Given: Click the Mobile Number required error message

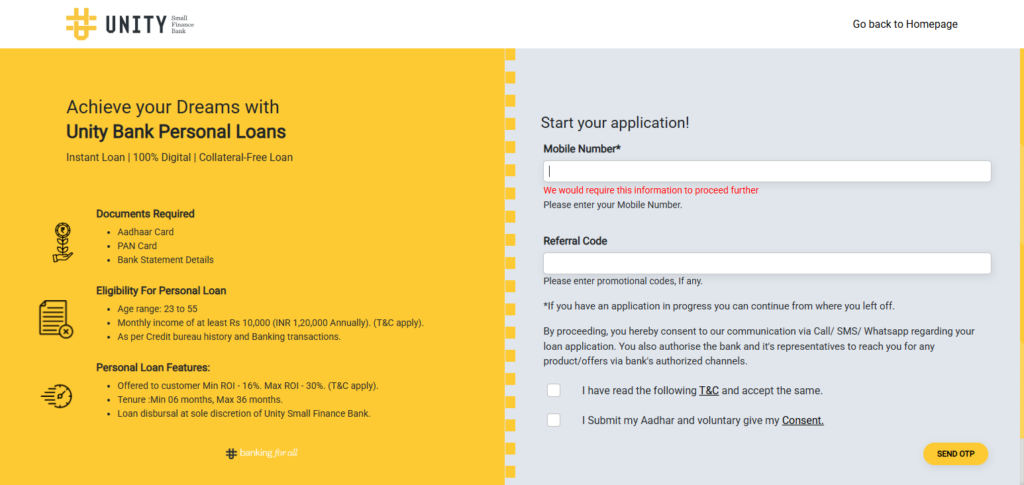Looking at the screenshot, I should point(651,190).
